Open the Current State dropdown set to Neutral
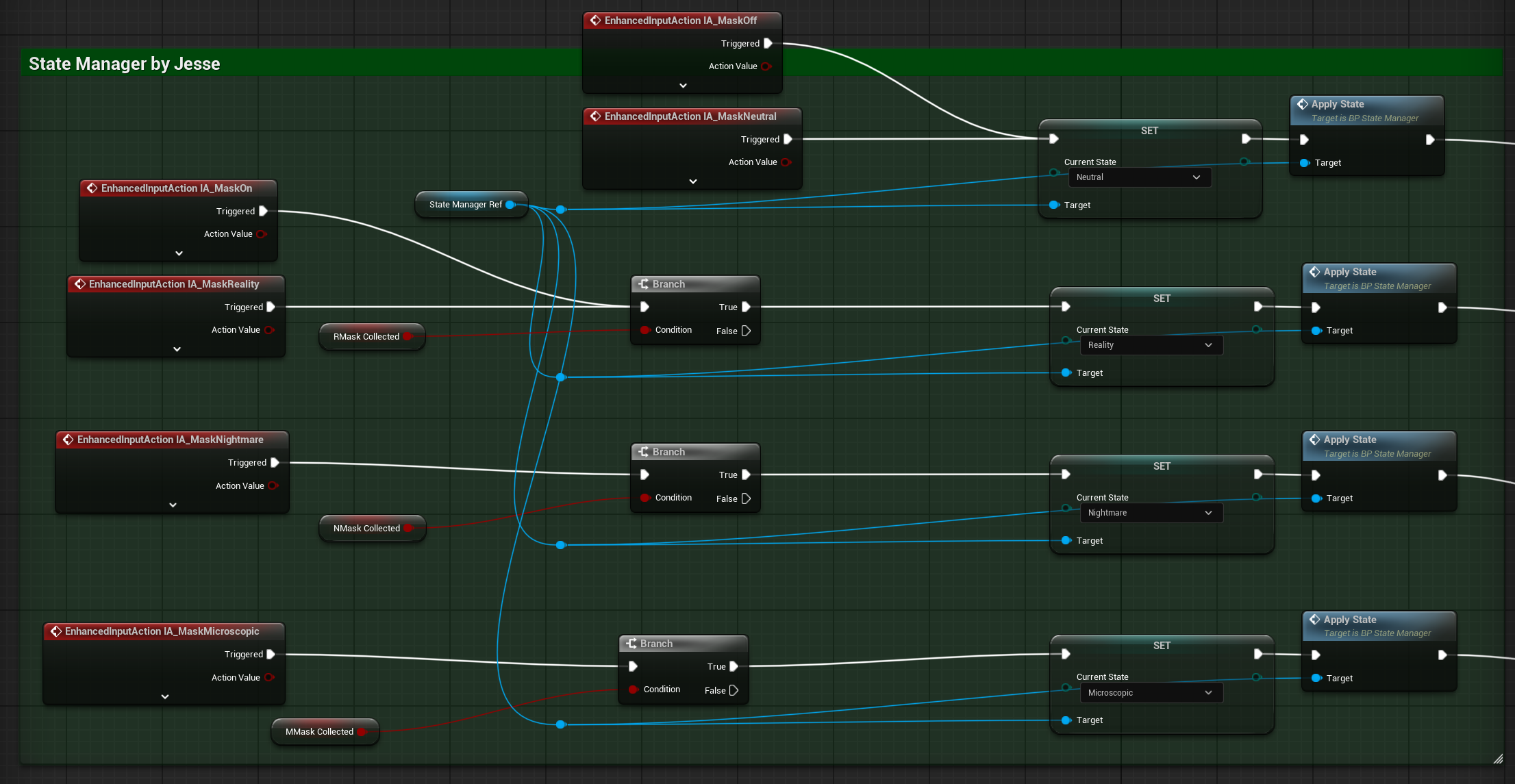 (1139, 177)
